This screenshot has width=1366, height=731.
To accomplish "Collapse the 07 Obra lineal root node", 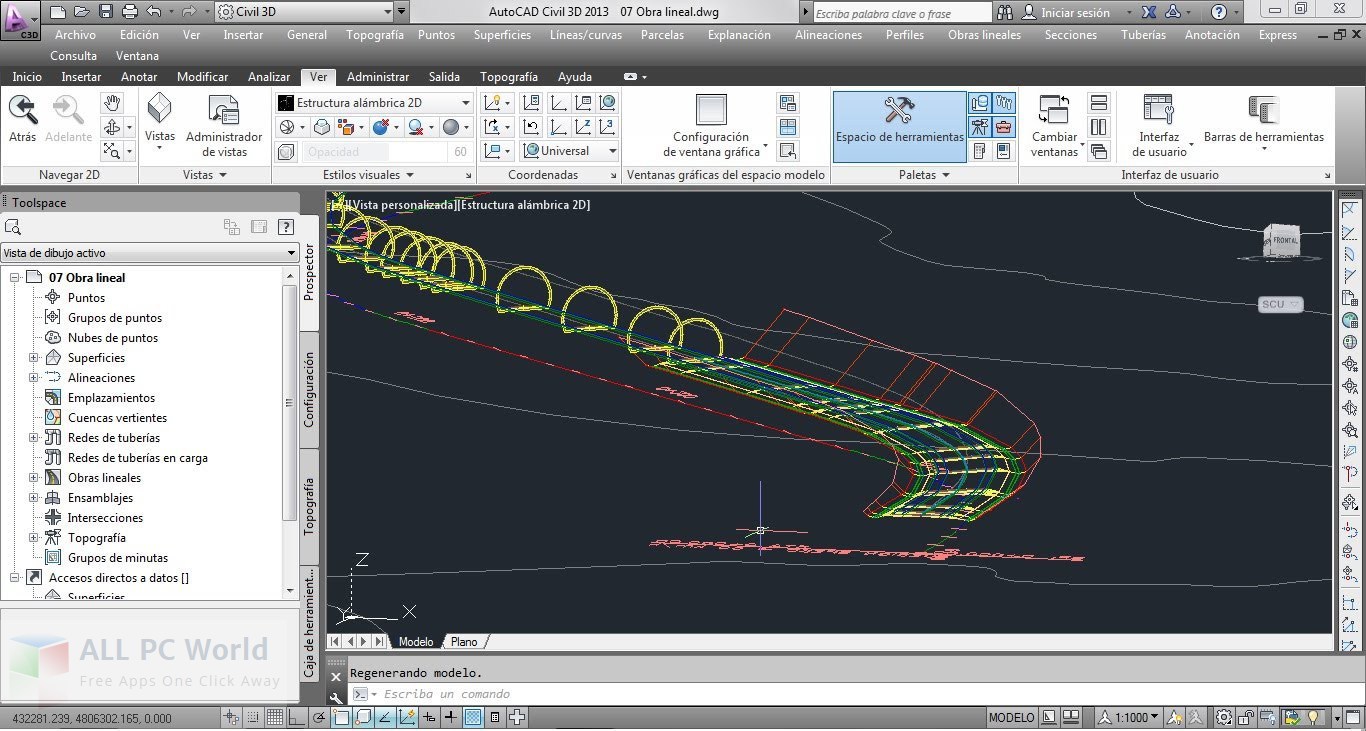I will (15, 278).
